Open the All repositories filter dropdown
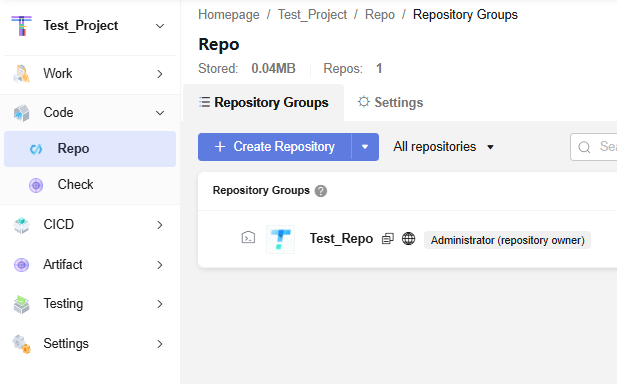 443,147
